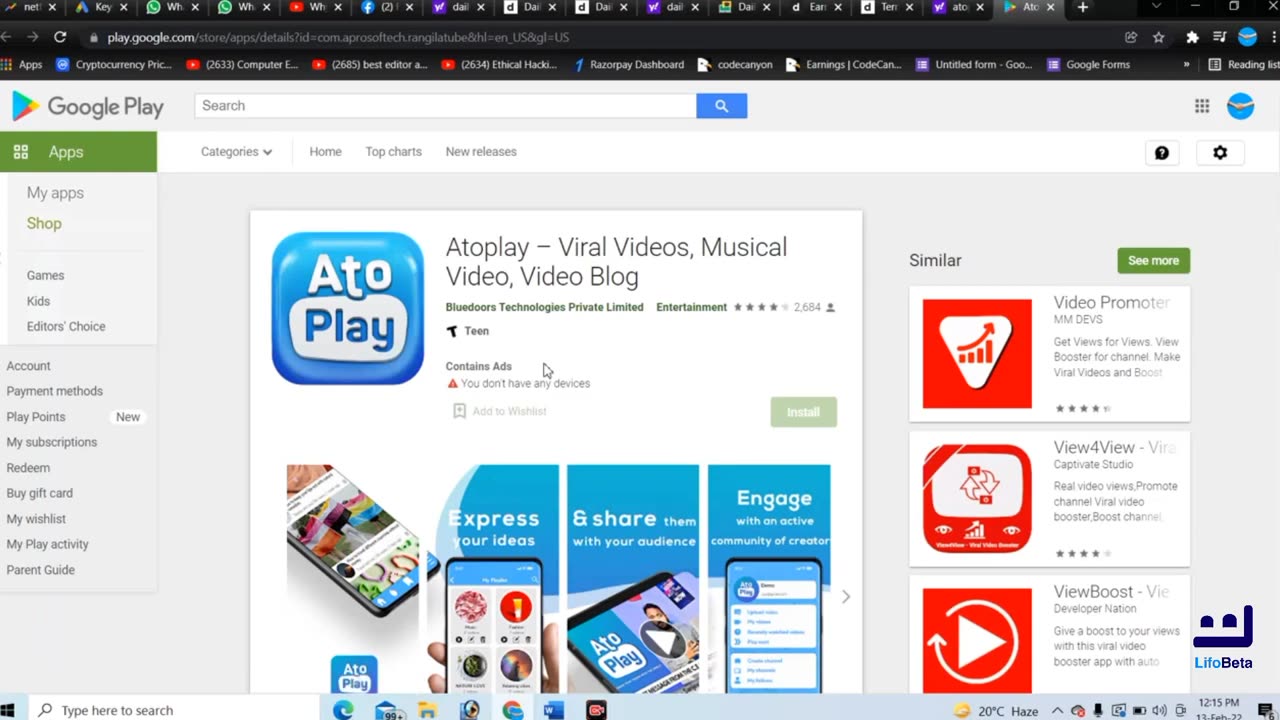Open My apps in sidebar
The width and height of the screenshot is (1280, 720).
tap(55, 193)
